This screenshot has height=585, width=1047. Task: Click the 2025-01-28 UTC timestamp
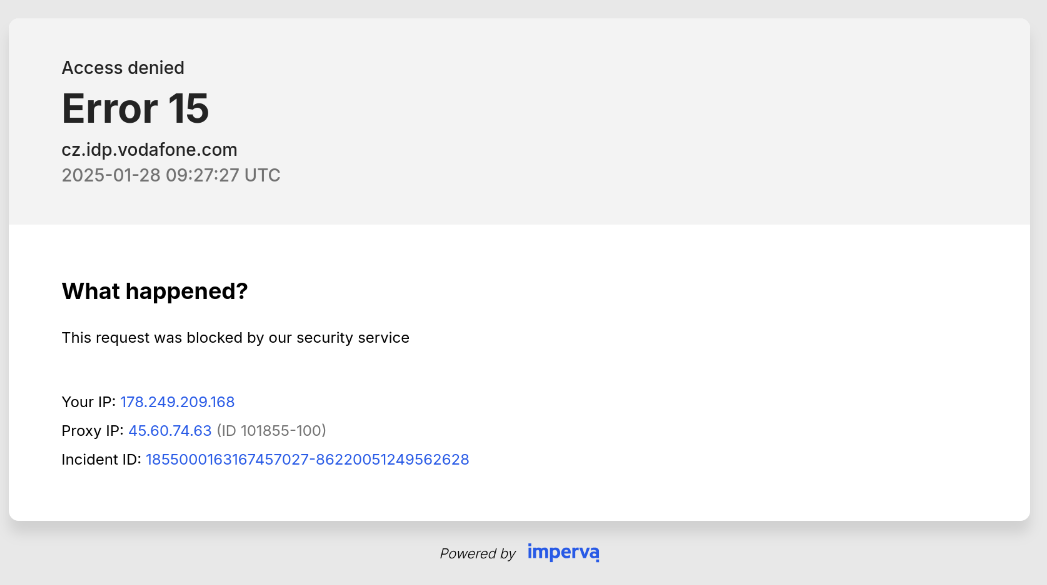click(x=171, y=175)
